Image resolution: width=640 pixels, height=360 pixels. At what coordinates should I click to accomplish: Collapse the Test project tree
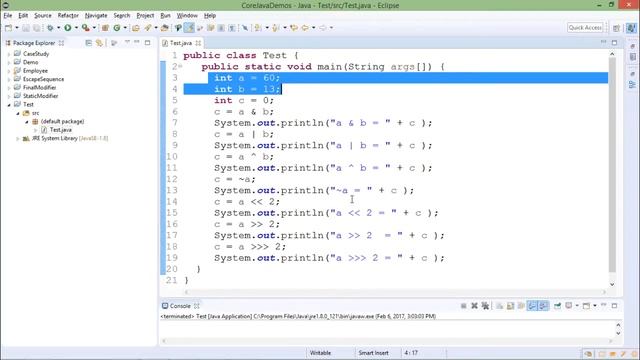(x=9, y=105)
